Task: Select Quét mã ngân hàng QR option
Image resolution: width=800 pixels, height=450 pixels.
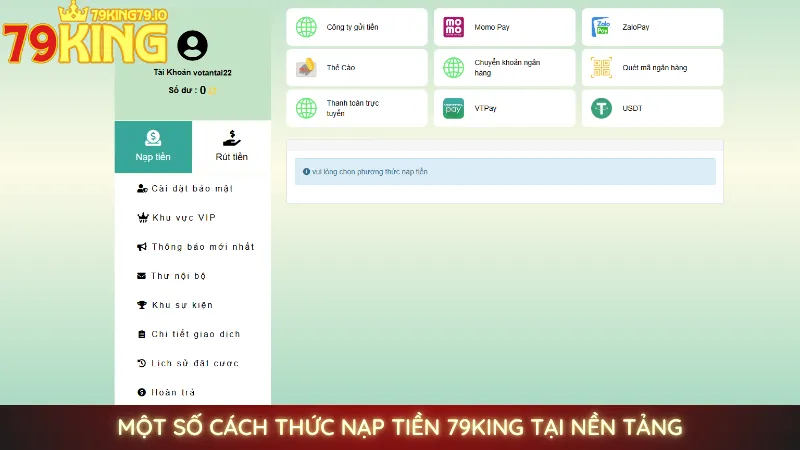Action: pos(653,67)
